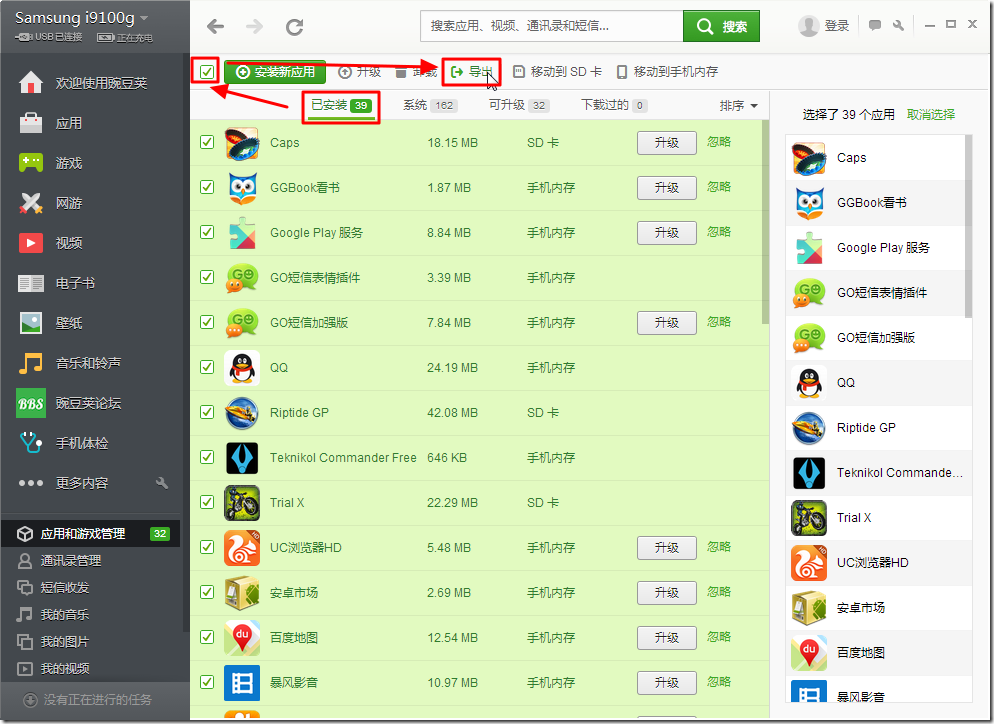
Task: Expand the Samsung i9100g device dropdown
Action: click(x=144, y=18)
